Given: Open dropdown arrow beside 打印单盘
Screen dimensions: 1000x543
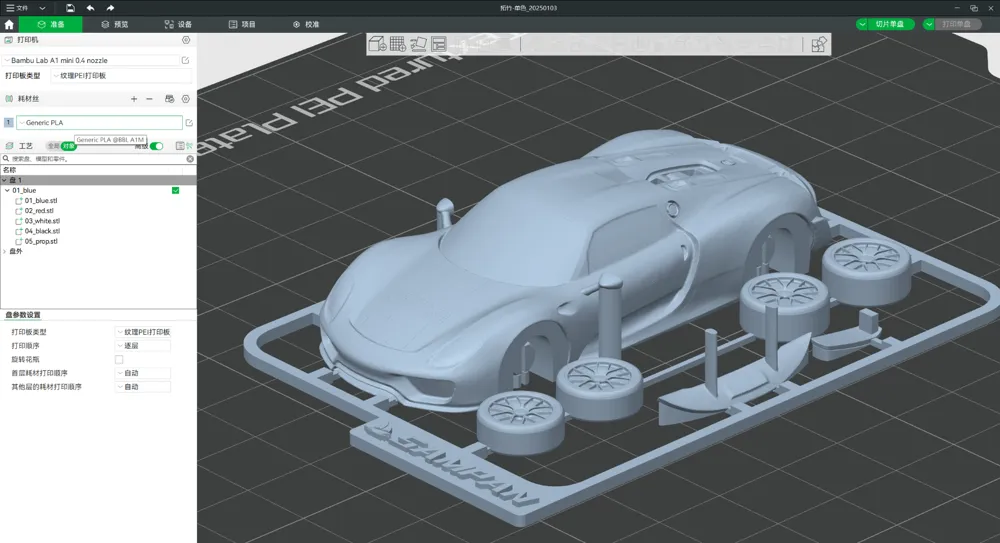Looking at the screenshot, I should coord(929,24).
